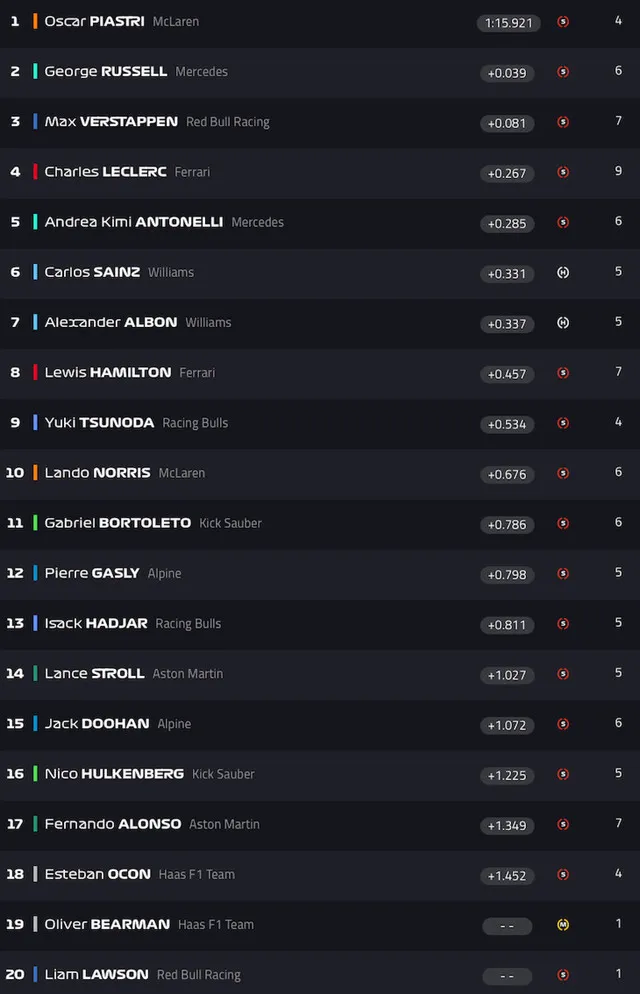Click the orange McLaren color bar beside Piastri
This screenshot has width=640, height=994.
pos(35,21)
